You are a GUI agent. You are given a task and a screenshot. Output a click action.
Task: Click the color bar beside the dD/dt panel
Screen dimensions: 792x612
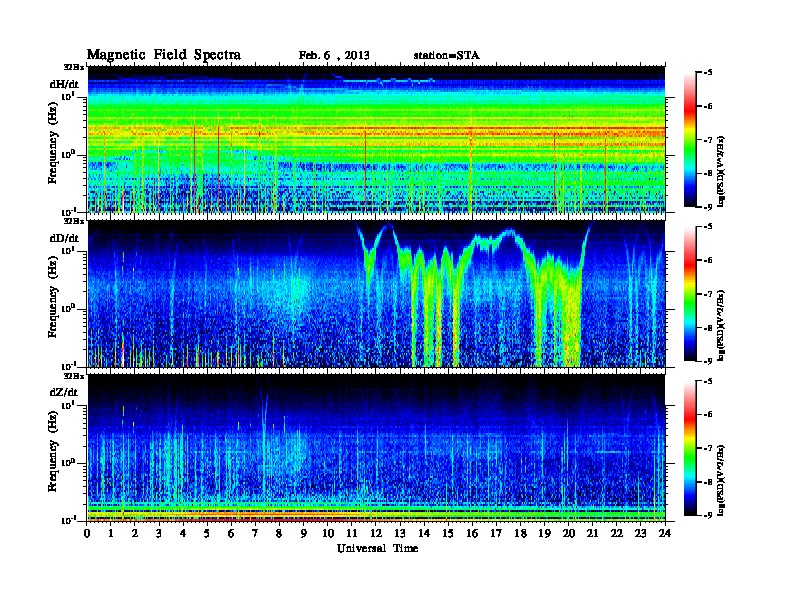(690, 294)
